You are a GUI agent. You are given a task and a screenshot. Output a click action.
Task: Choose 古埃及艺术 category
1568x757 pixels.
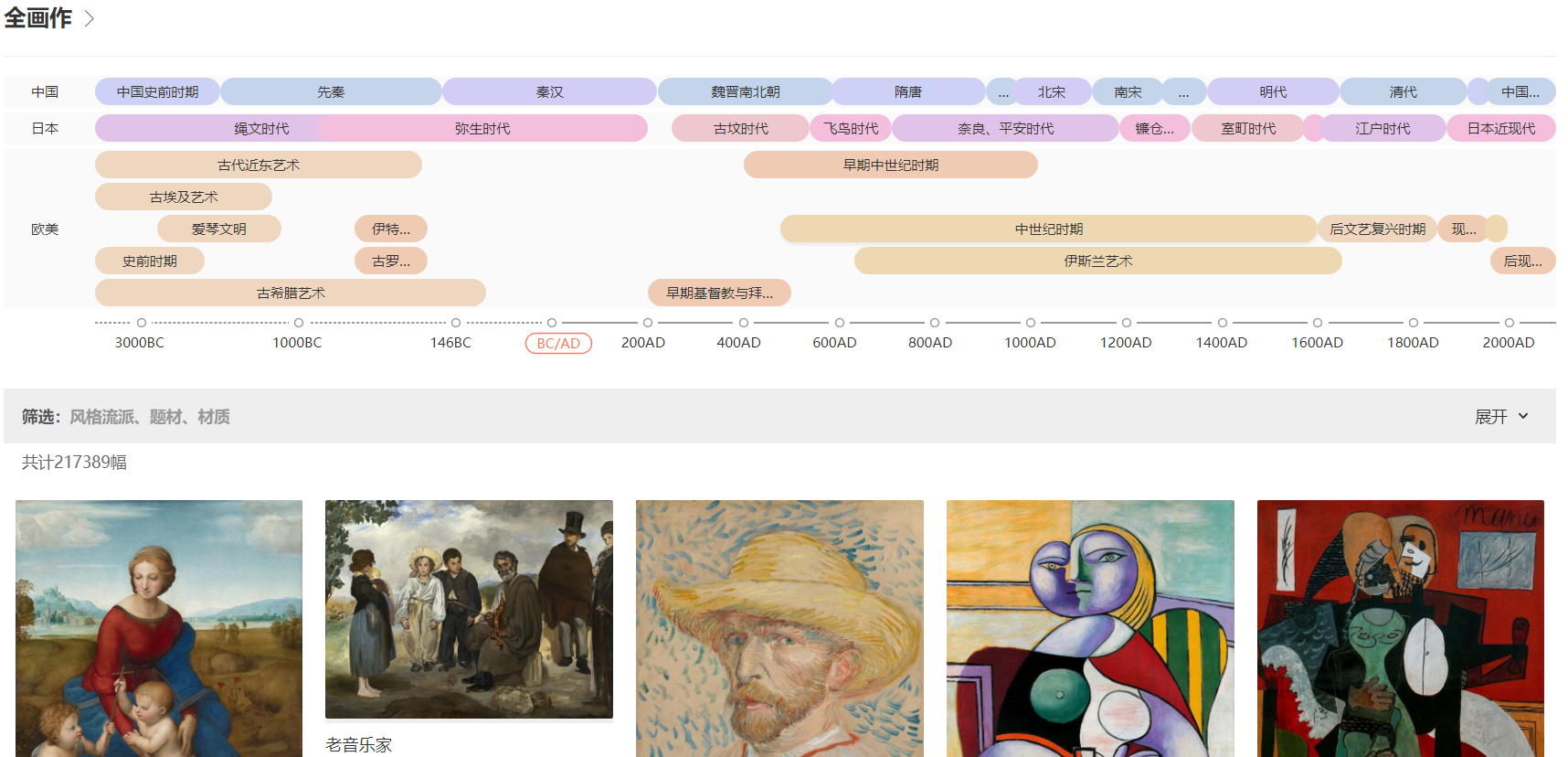point(184,197)
